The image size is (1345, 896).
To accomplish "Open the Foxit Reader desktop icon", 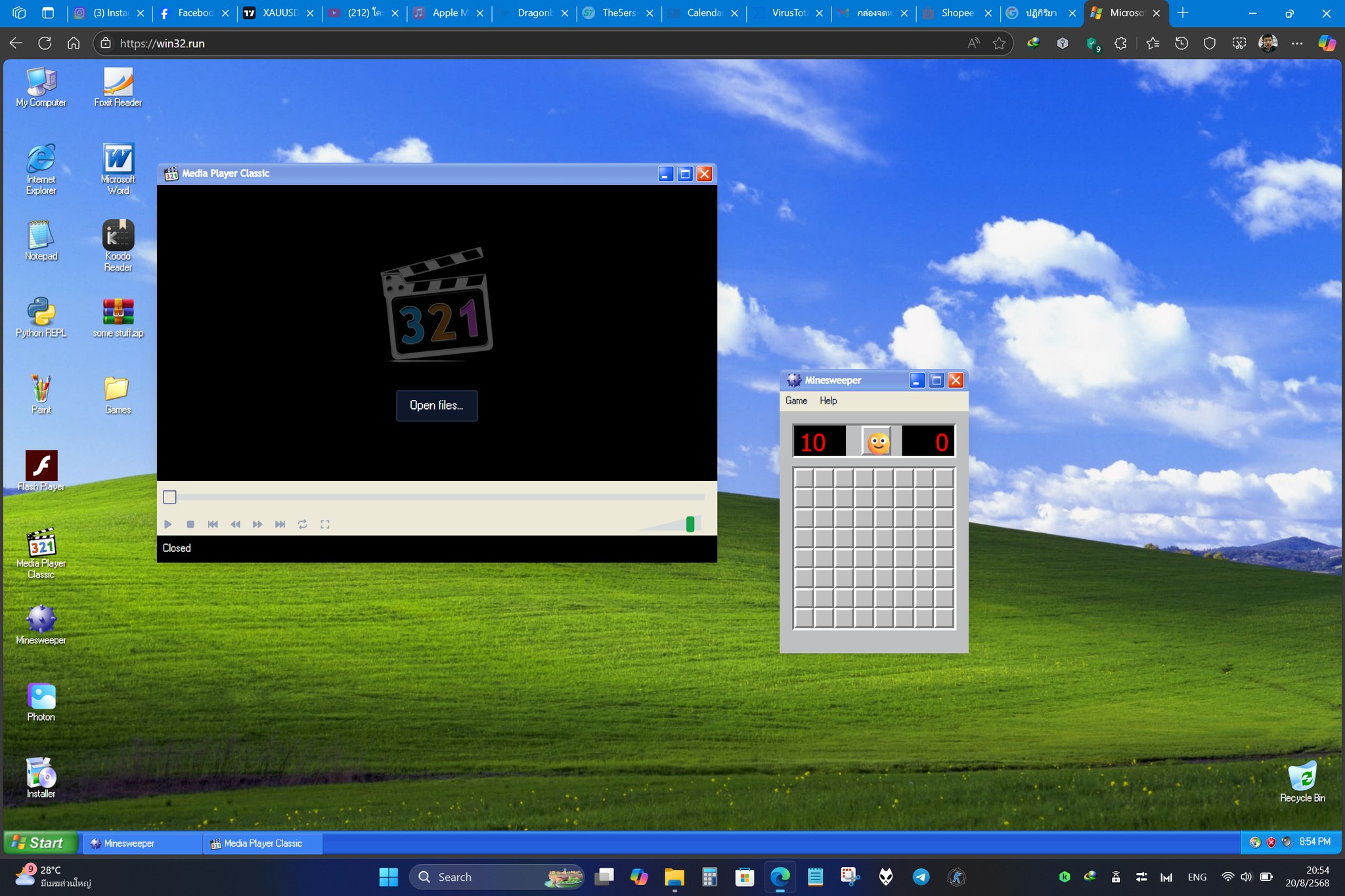I will (x=118, y=87).
